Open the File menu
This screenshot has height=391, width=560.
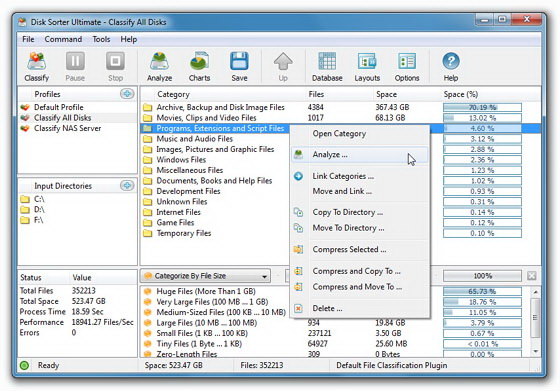(x=28, y=39)
